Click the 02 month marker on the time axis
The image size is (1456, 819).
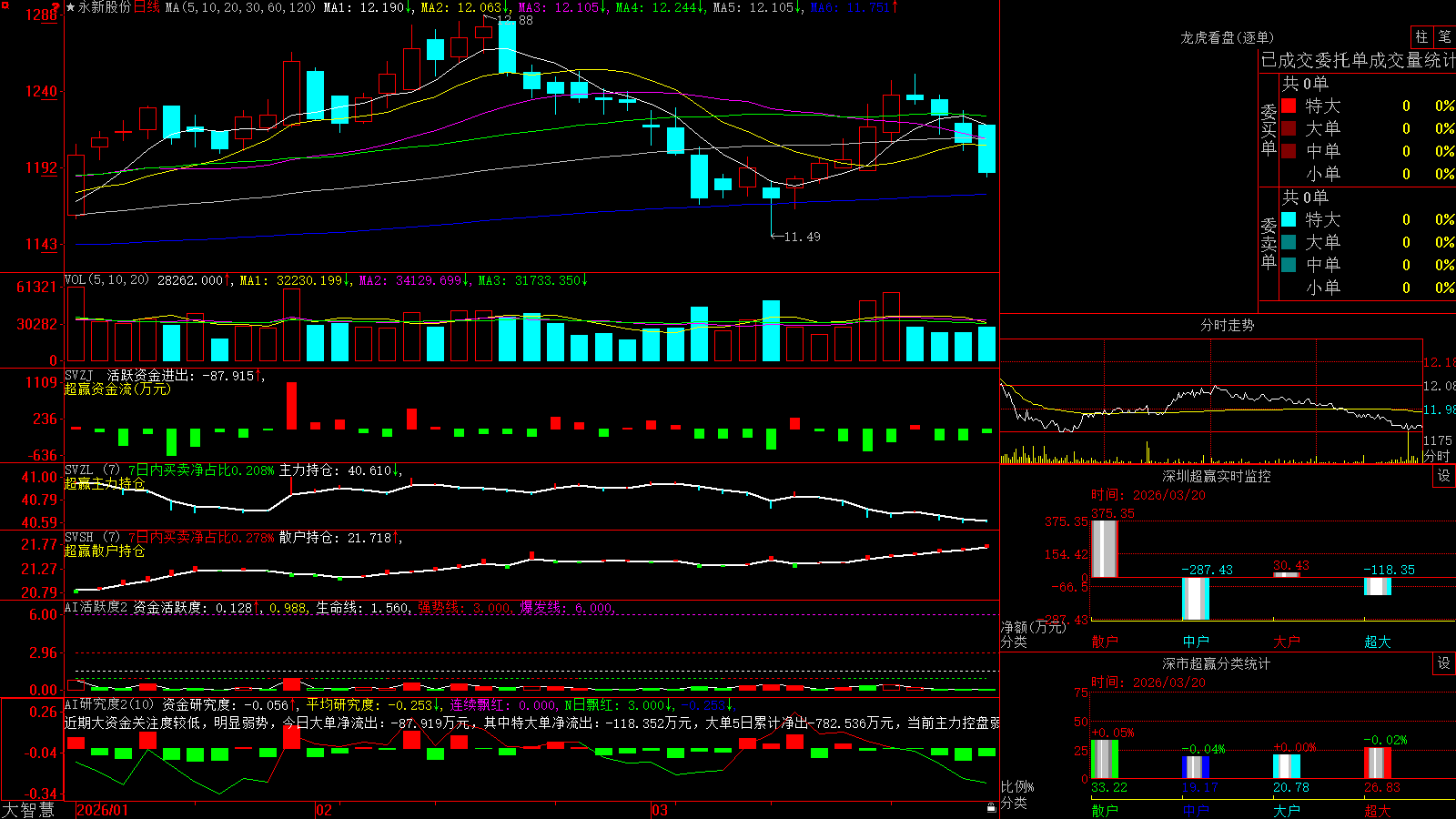[324, 810]
